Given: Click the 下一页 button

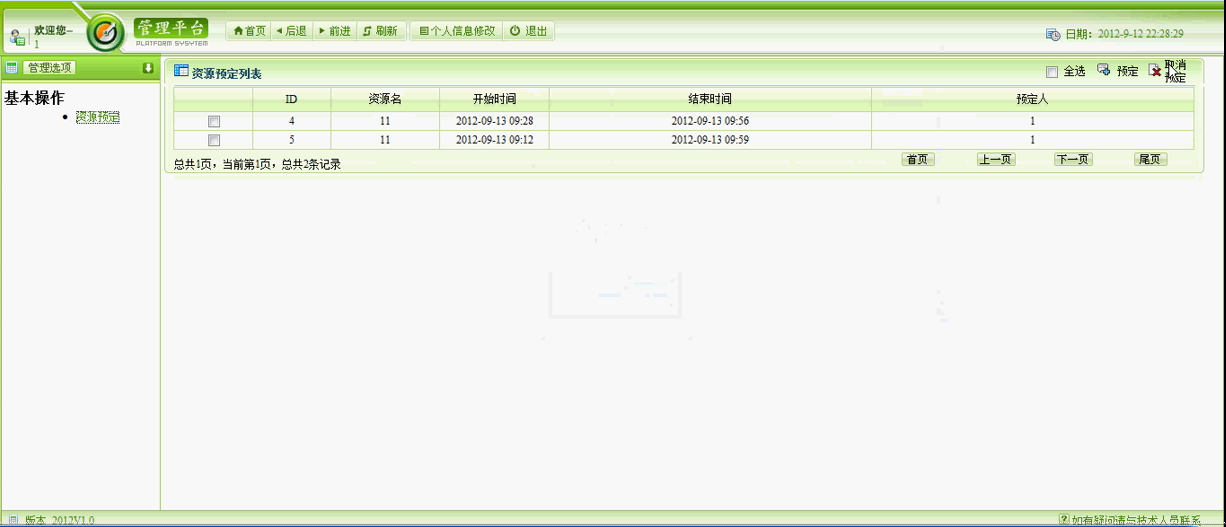Looking at the screenshot, I should click(1073, 159).
